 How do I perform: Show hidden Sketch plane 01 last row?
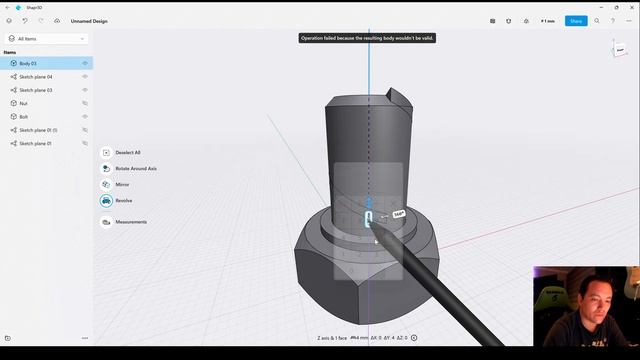coord(85,143)
